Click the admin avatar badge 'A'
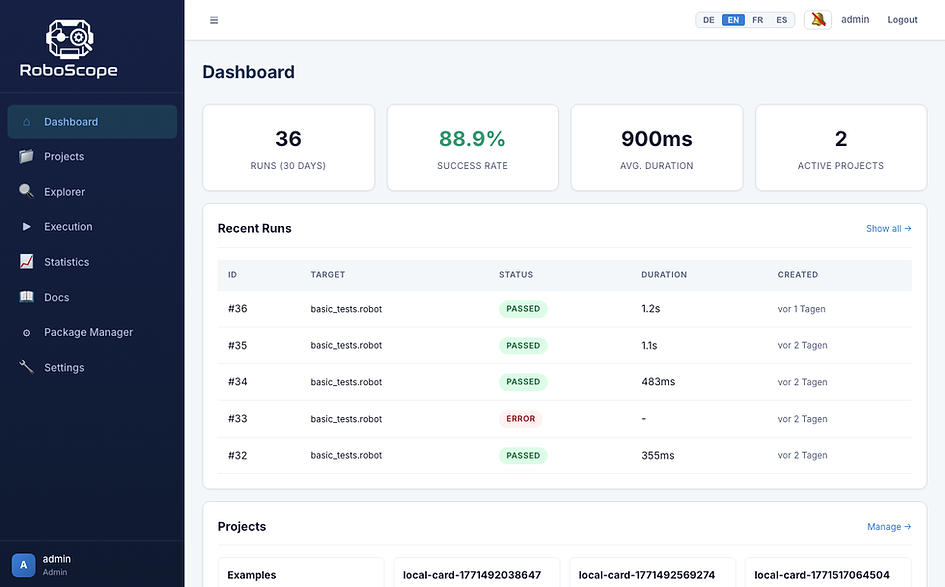 point(24,565)
